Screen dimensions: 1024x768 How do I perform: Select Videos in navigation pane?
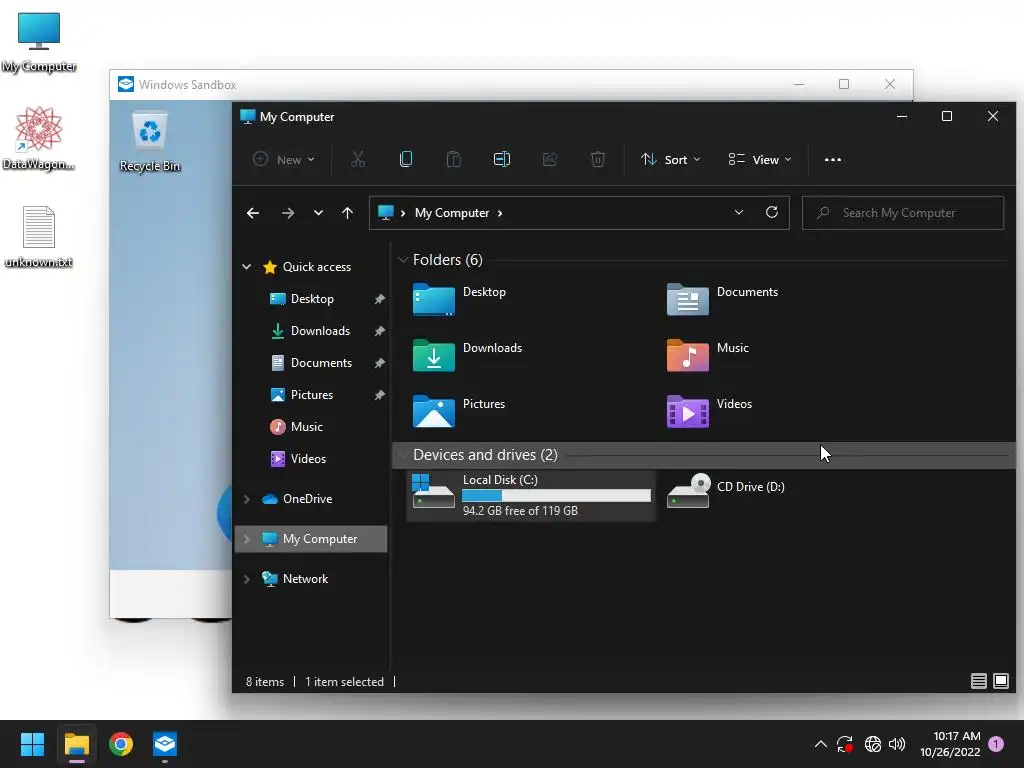click(x=308, y=458)
